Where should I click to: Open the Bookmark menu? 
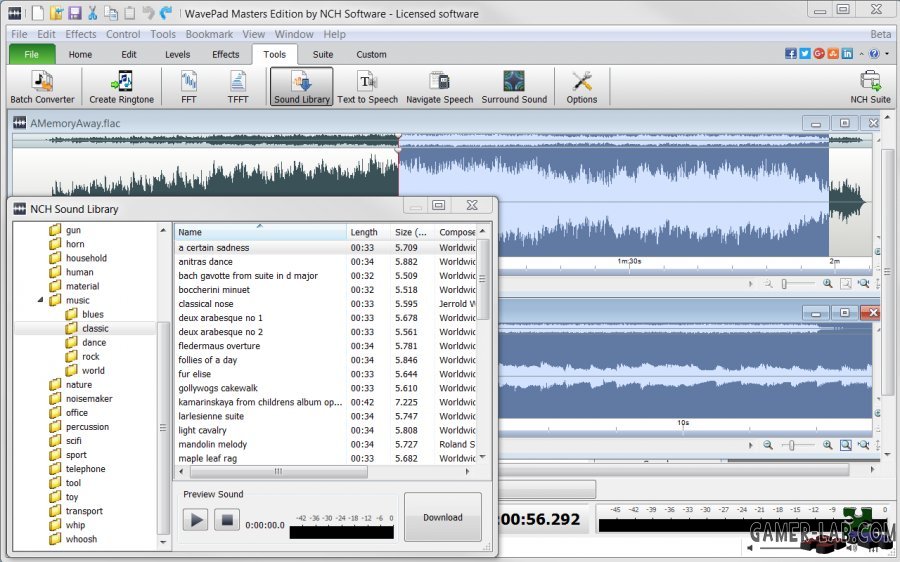(x=209, y=34)
